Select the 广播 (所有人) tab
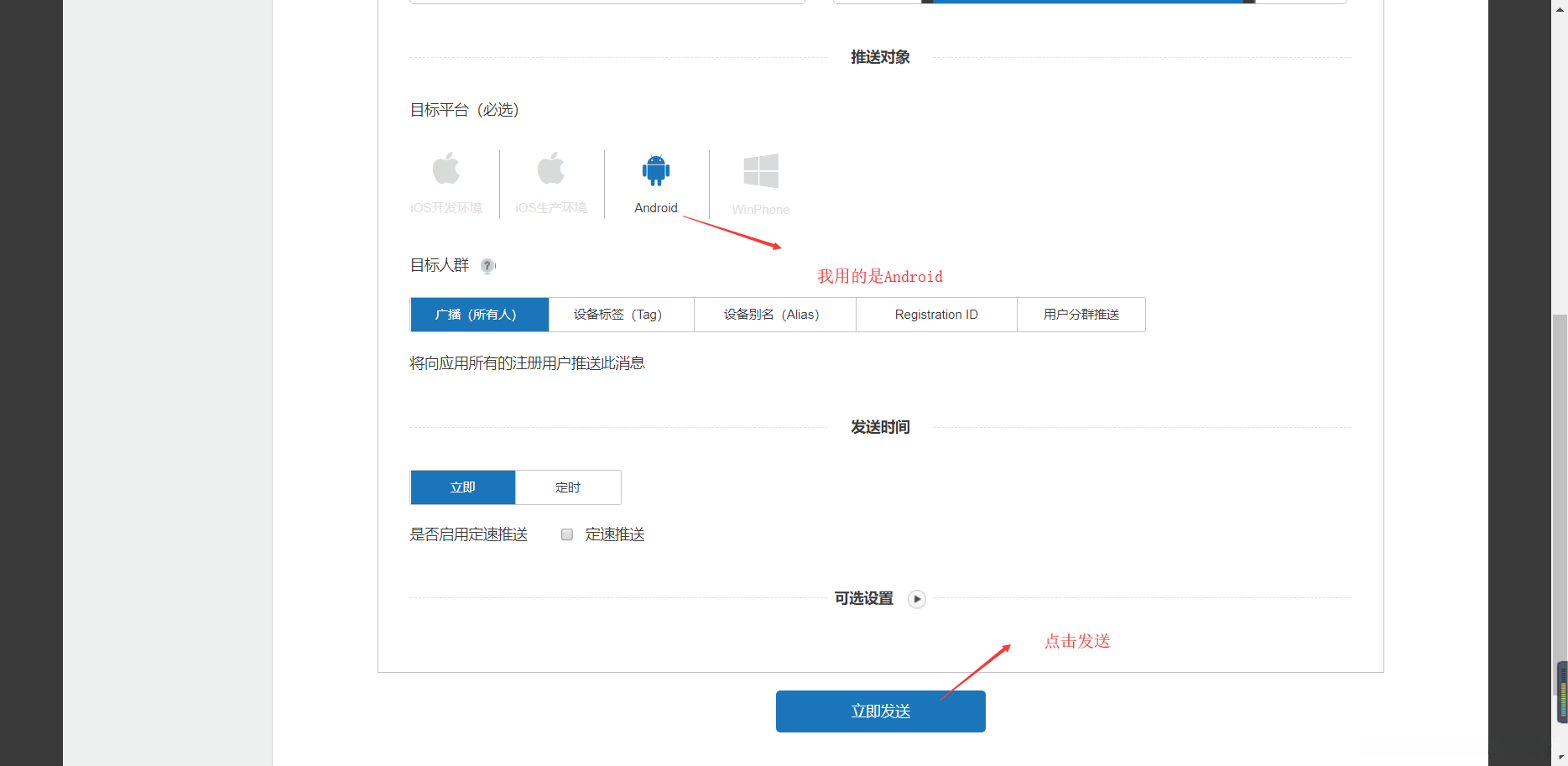Screen dimensions: 1568x766 pyautogui.click(x=479, y=314)
